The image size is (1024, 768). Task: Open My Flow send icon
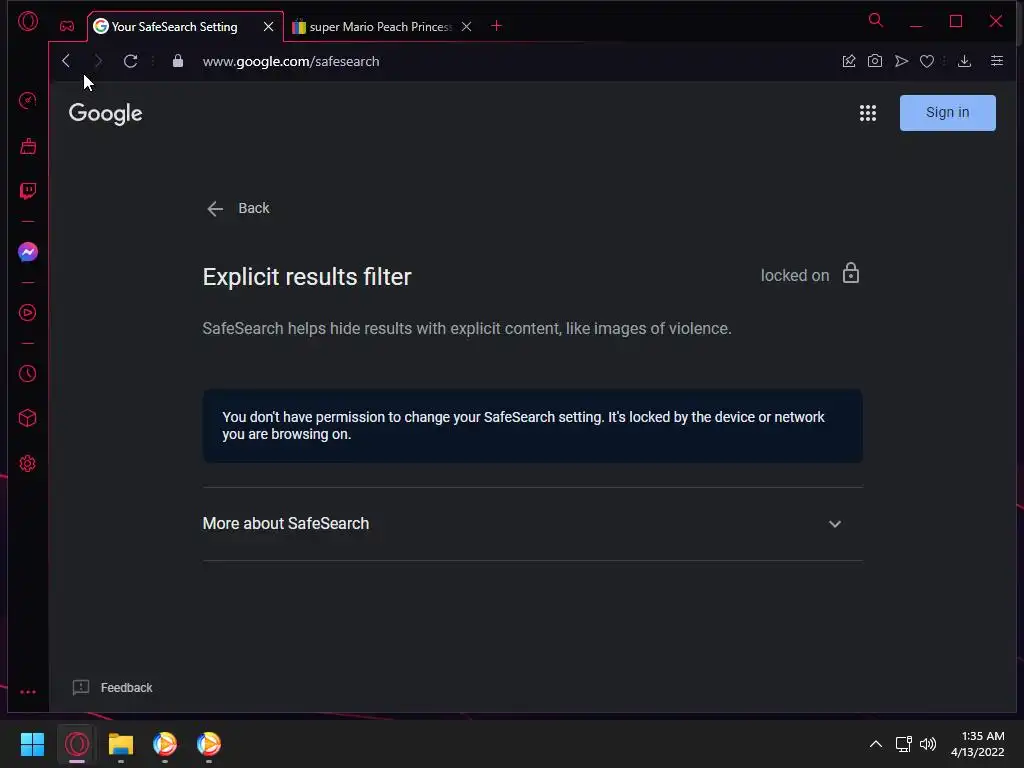point(901,61)
